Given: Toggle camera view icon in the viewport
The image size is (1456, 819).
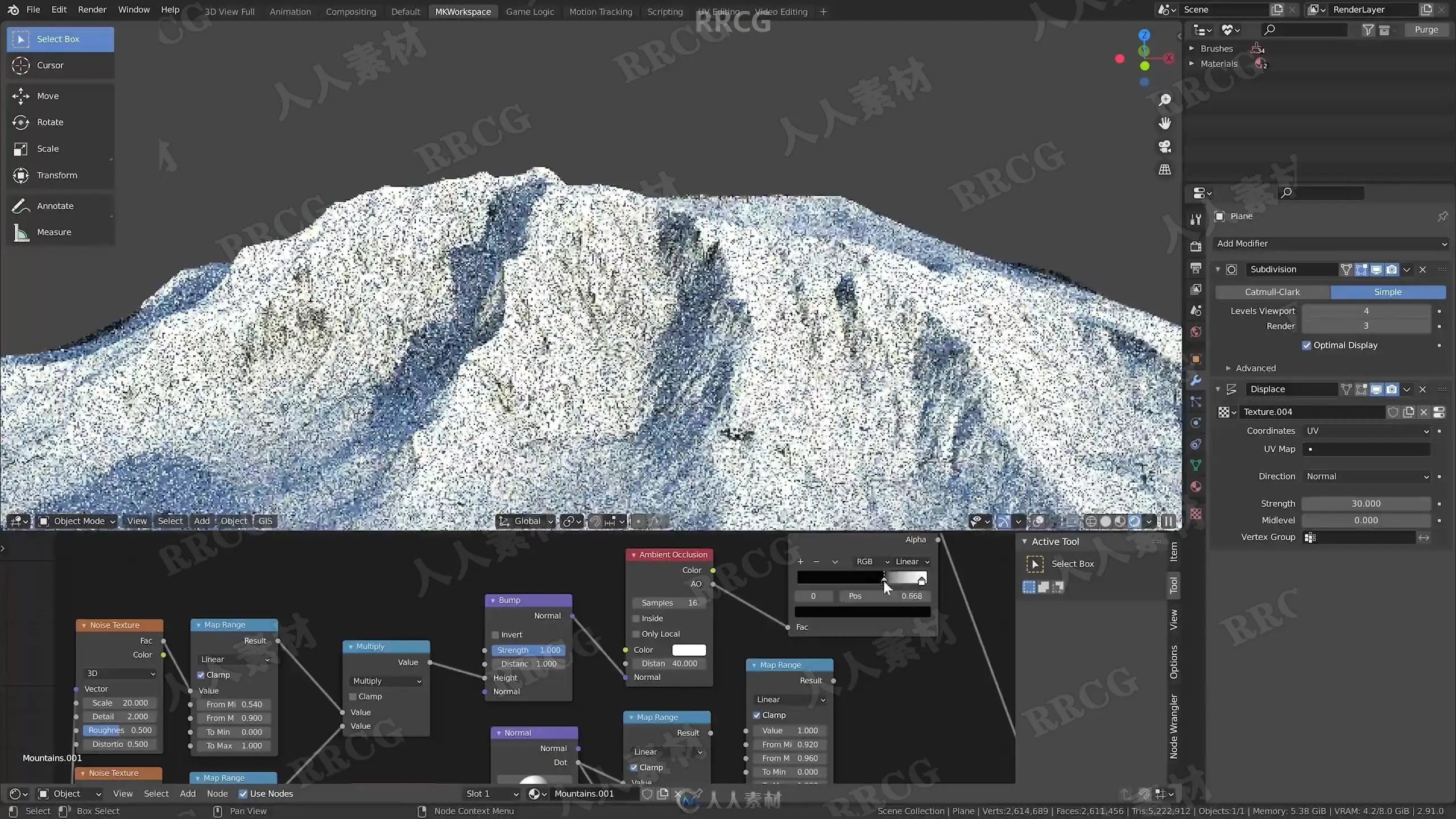Looking at the screenshot, I should (x=1164, y=147).
